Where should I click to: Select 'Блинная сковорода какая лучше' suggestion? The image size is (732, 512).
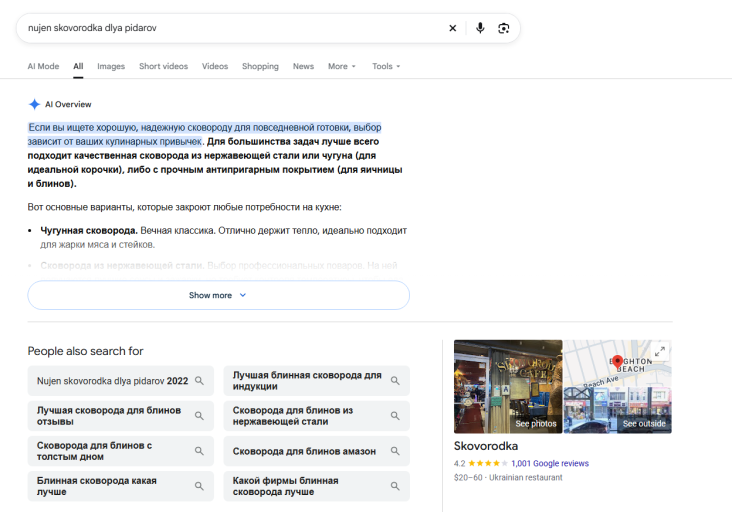(x=120, y=486)
